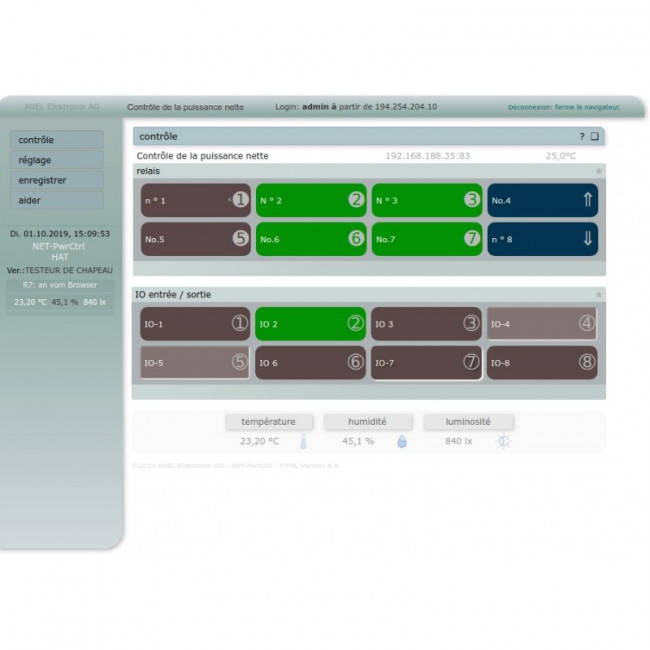The width and height of the screenshot is (650, 650).
Task: Toggle relay No.6 off
Action: (311, 239)
